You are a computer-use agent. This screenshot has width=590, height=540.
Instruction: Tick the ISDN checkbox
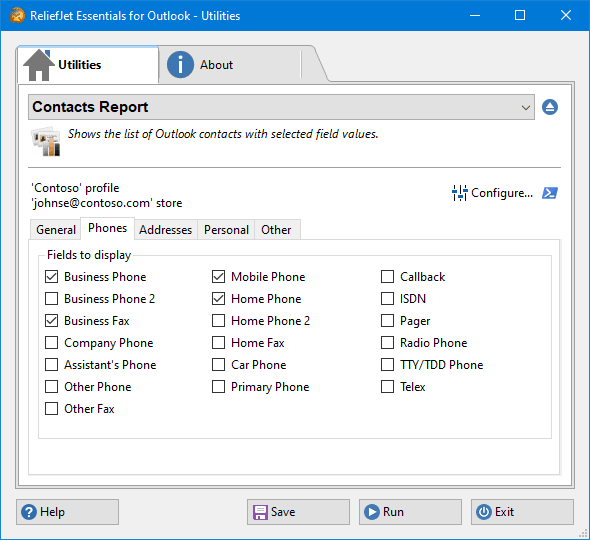(x=388, y=298)
